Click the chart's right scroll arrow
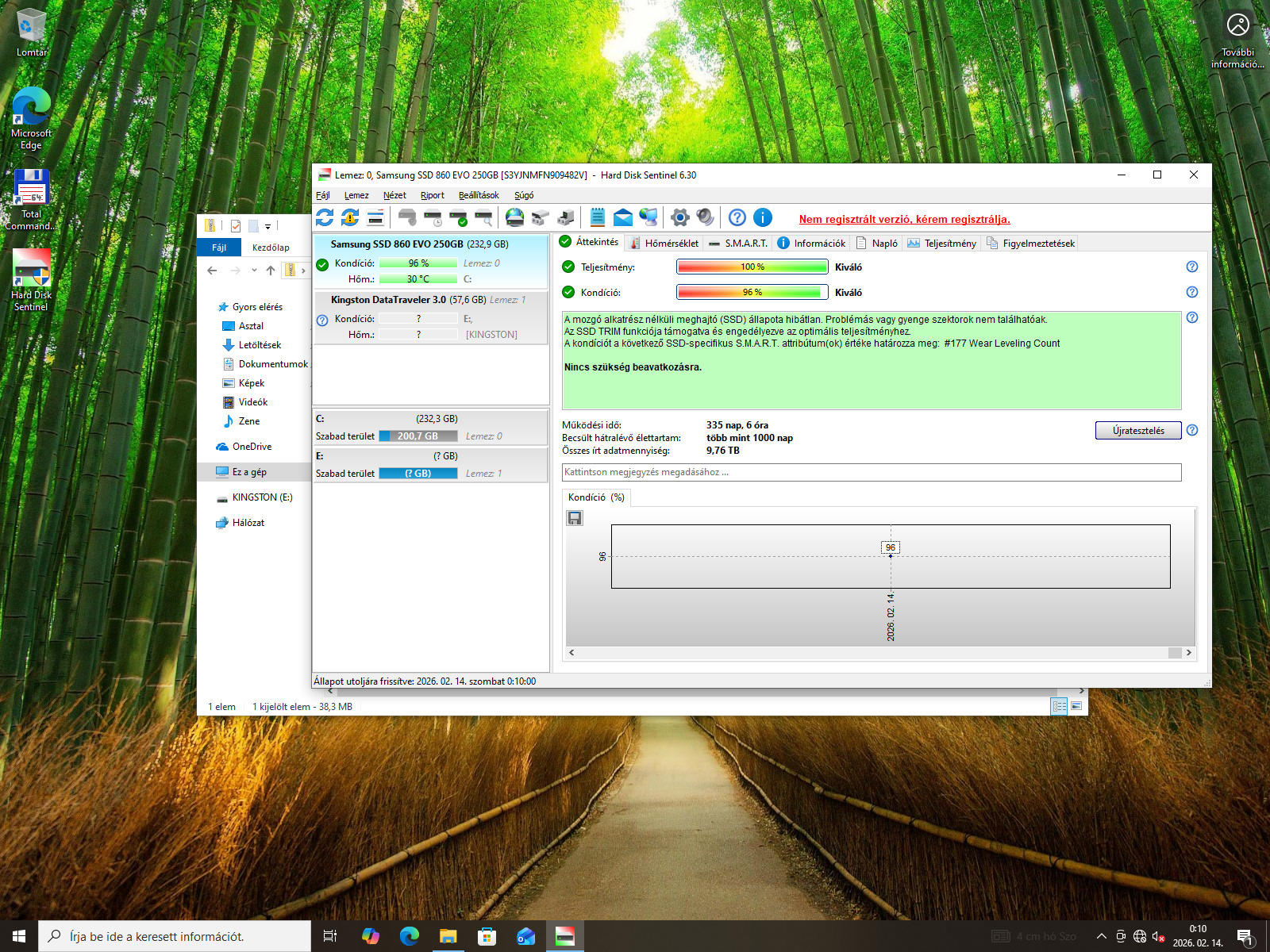This screenshot has width=1270, height=952. click(x=1188, y=653)
